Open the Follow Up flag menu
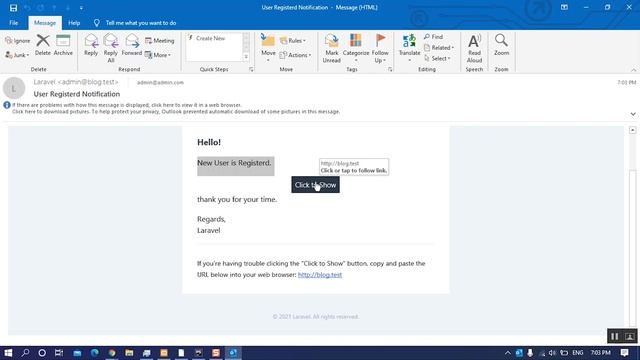Screen dimensions: 640x360 [x=380, y=48]
